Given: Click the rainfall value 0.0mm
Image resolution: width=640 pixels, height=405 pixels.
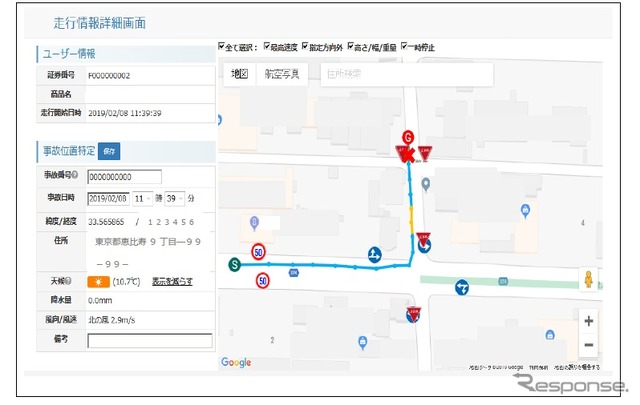Looking at the screenshot, I should tap(100, 300).
